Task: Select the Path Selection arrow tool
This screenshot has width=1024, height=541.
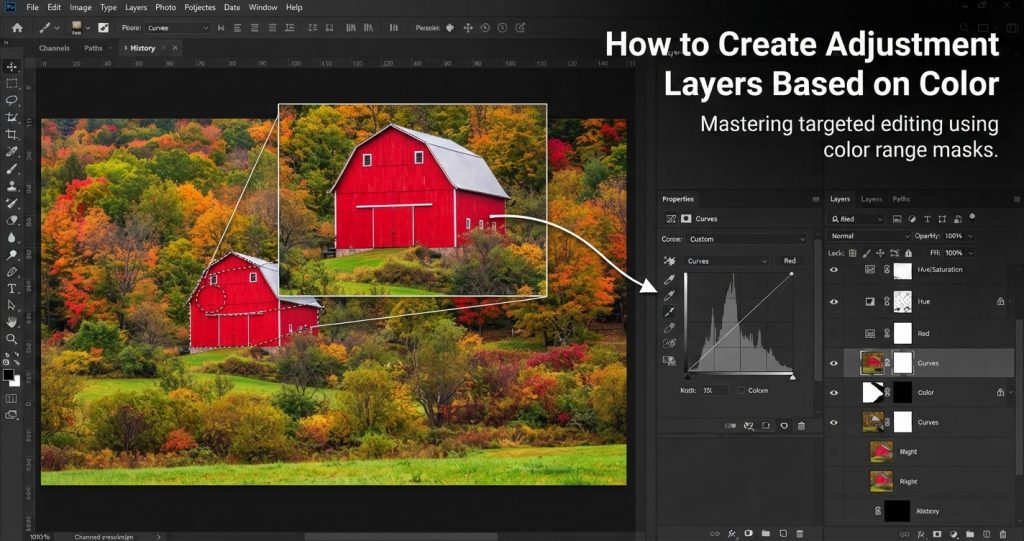Action: click(x=11, y=305)
